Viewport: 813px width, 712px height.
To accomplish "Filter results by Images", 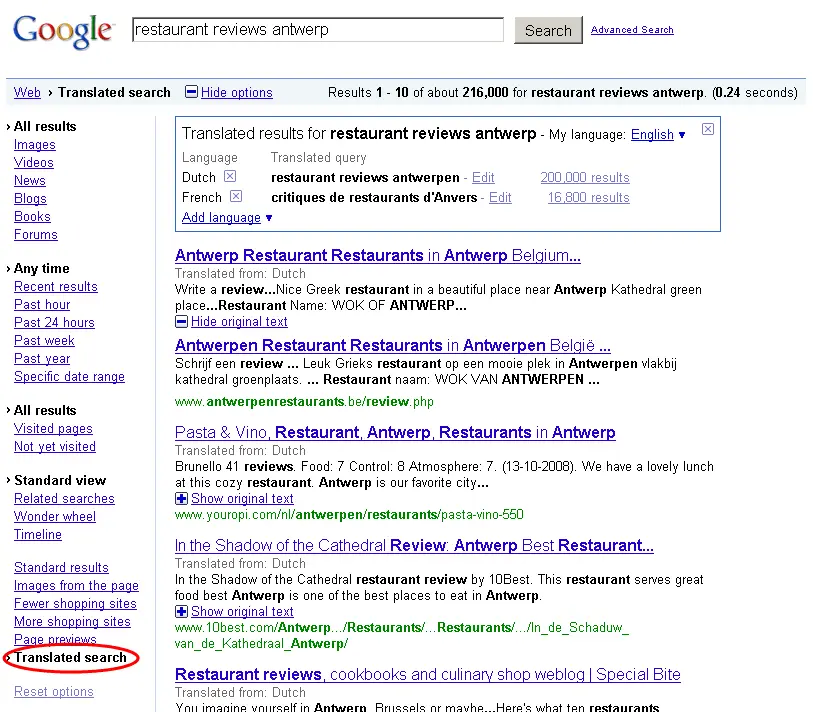I will click(x=35, y=145).
